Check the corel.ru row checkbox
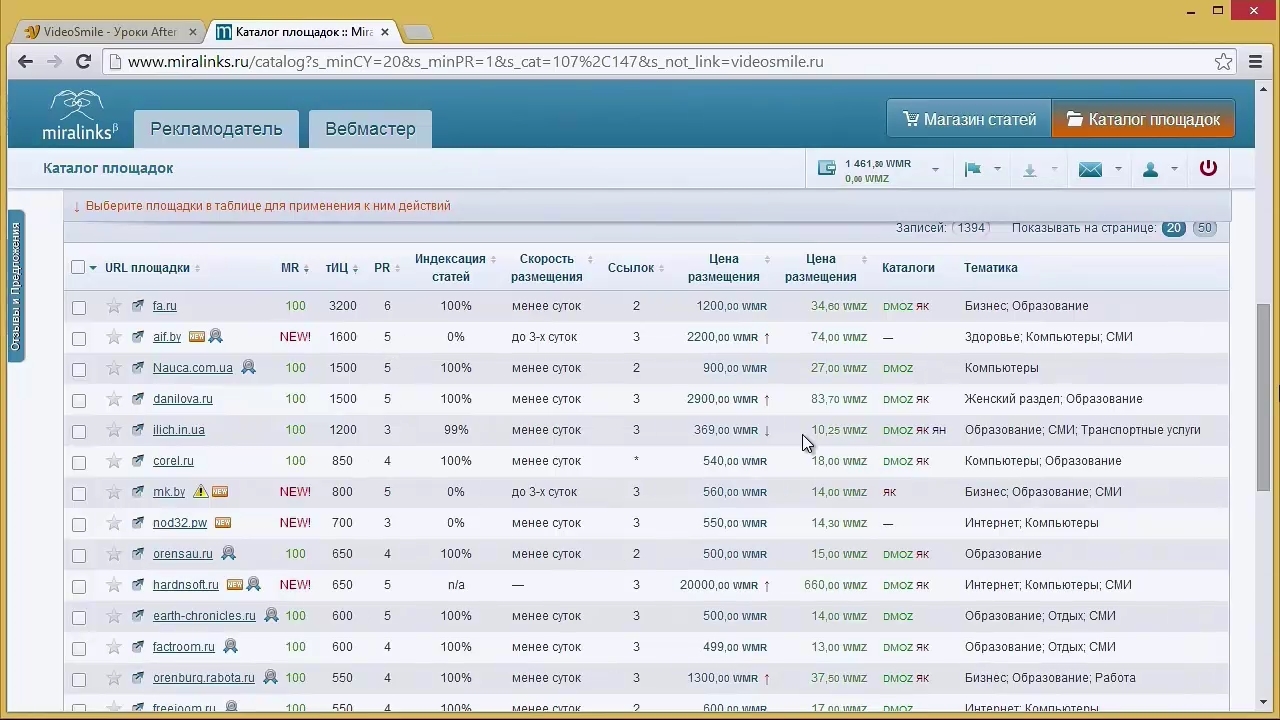This screenshot has height=720, width=1280. [x=79, y=462]
